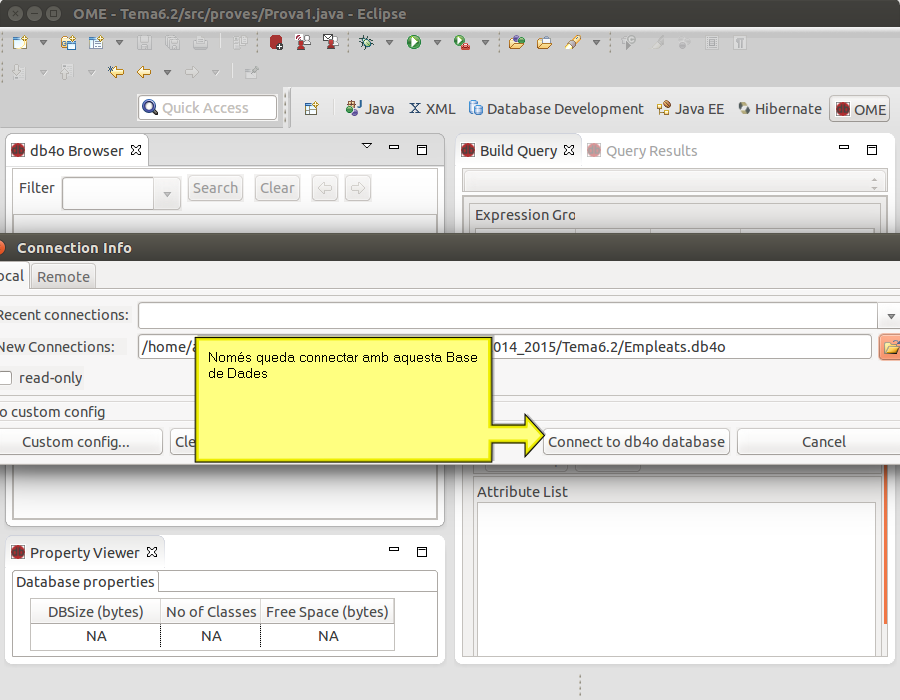Switch to the Hibernate perspective
Screen dimensions: 900x700
coord(779,108)
